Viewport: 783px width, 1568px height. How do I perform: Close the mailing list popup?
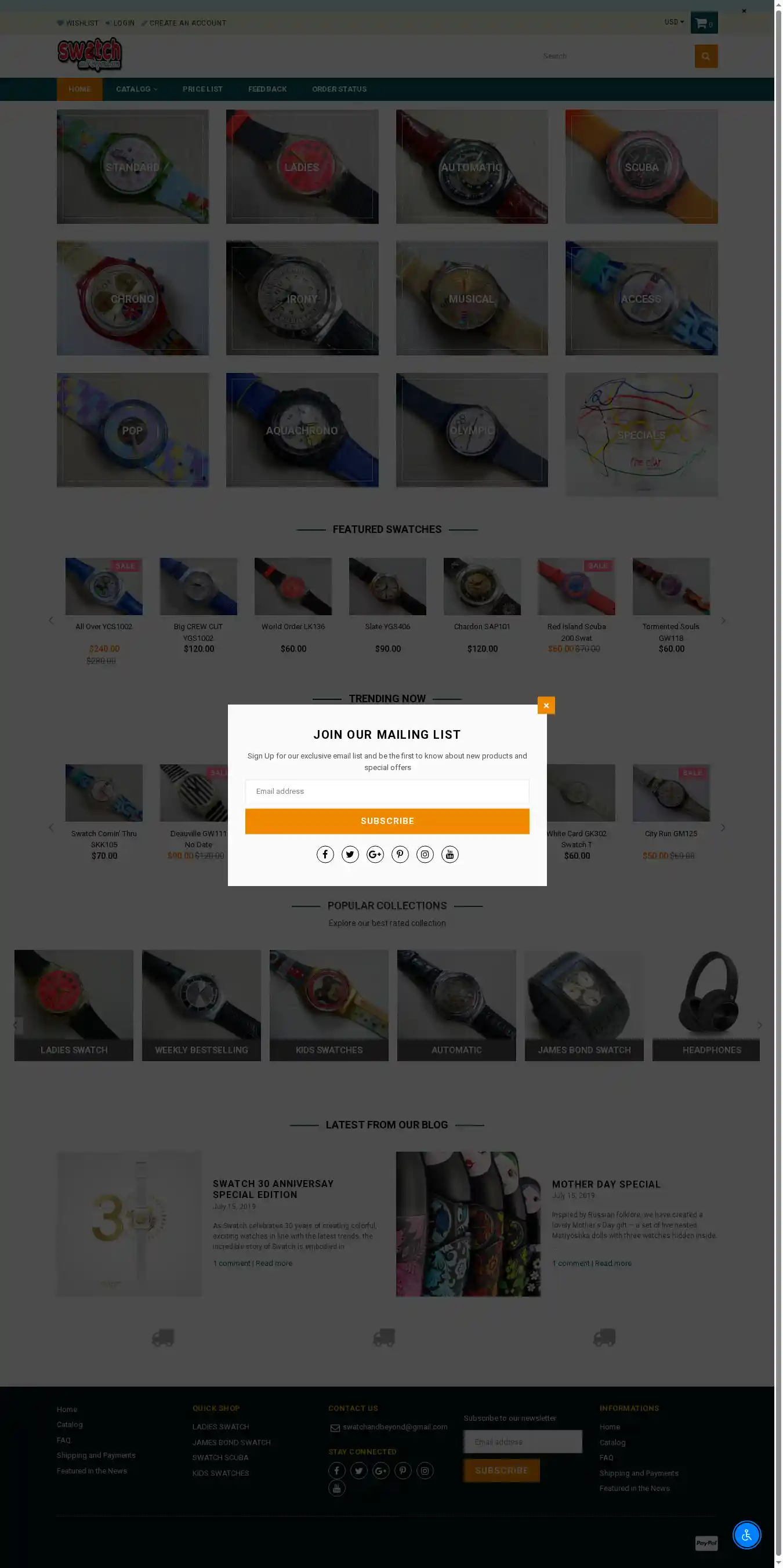(546, 705)
